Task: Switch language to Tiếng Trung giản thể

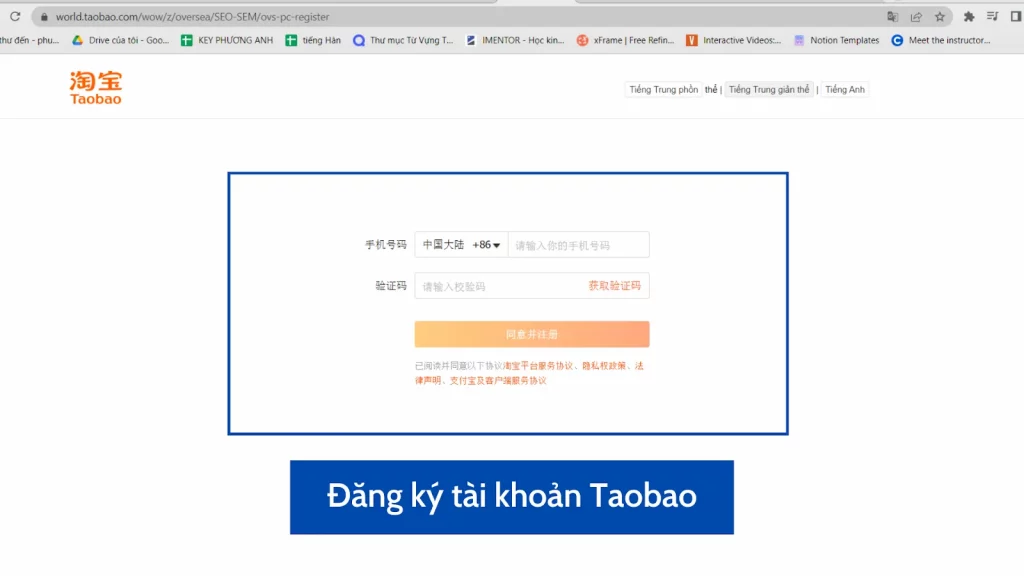Action: pos(769,89)
